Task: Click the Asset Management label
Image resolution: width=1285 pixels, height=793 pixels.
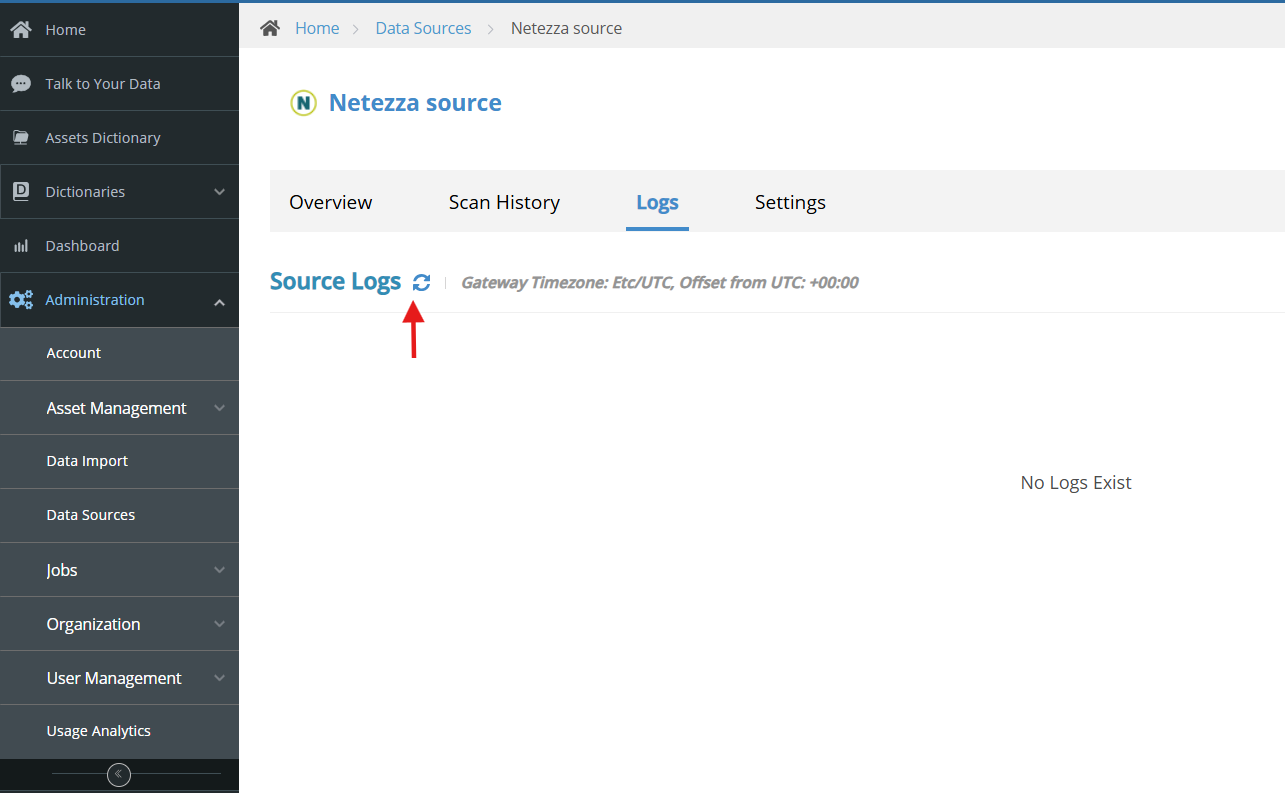Action: coord(116,408)
